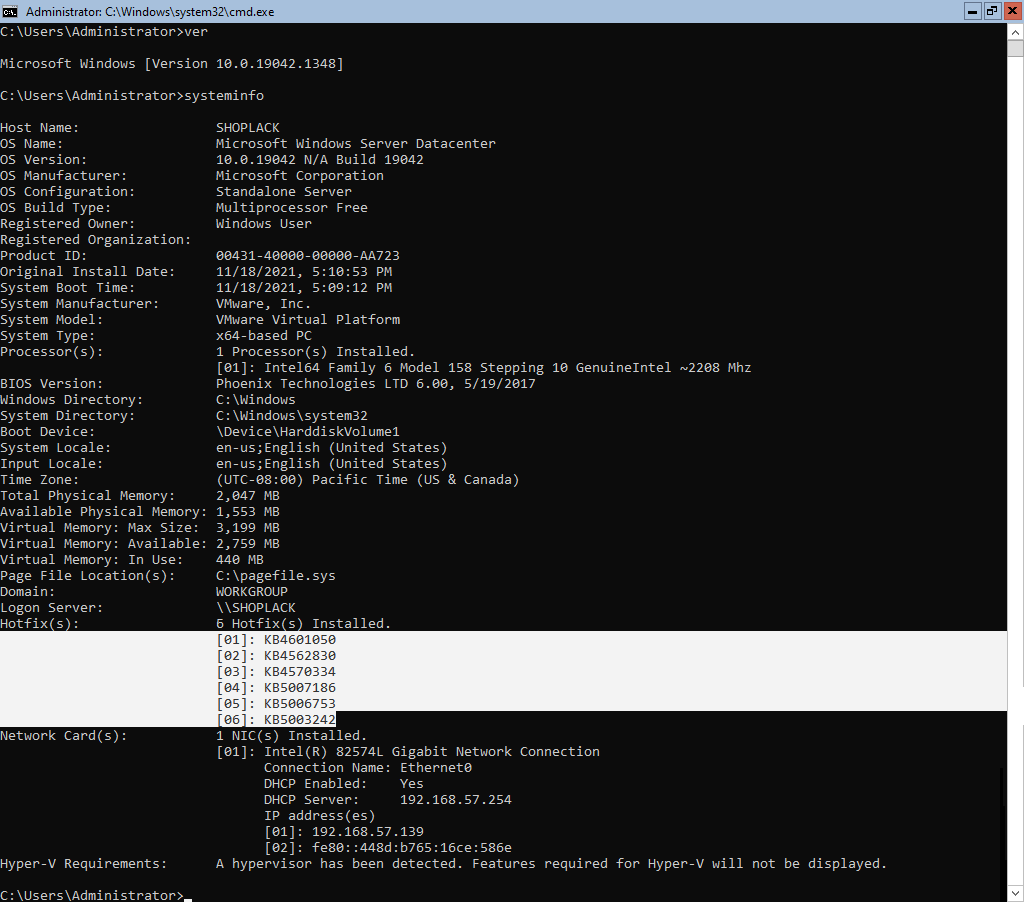Image resolution: width=1024 pixels, height=902 pixels.
Task: Click the time zone '(UTC-08:00) Pacific Time' value
Action: coord(368,480)
